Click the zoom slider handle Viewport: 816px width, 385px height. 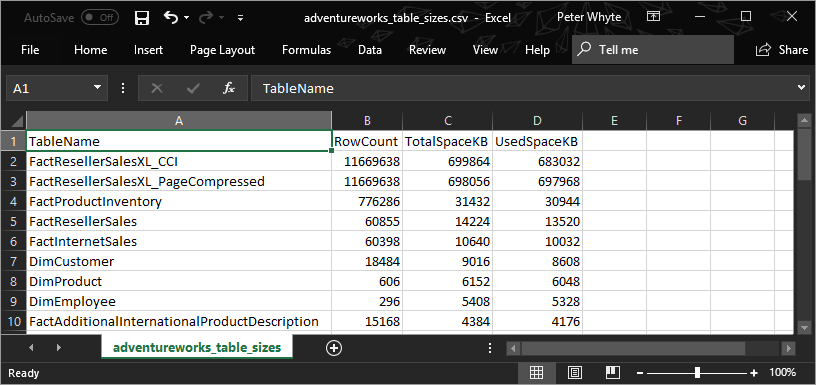697,373
